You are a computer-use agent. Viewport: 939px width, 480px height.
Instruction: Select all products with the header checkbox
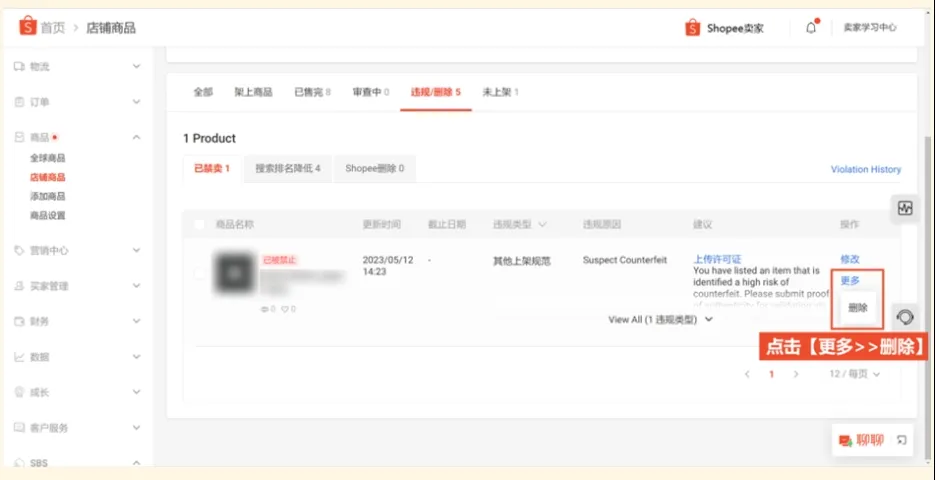(x=199, y=224)
